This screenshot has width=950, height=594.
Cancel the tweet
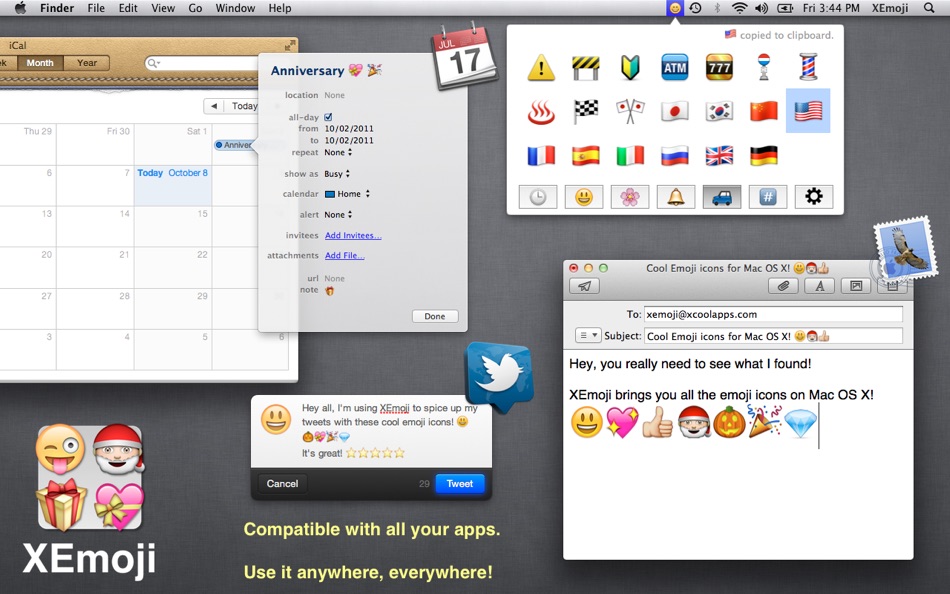coord(282,484)
